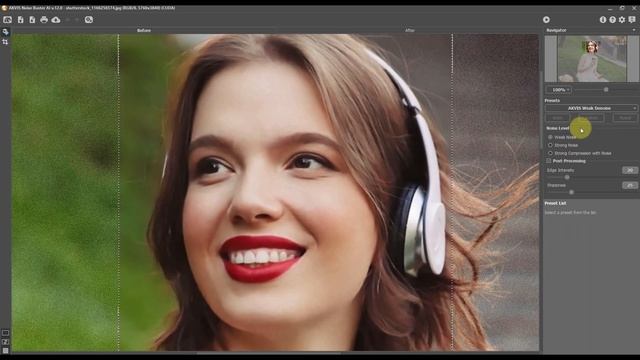Click the vertical scrollbar beside the image
Image resolution: width=640 pixels, height=360 pixels.
pos(541,110)
